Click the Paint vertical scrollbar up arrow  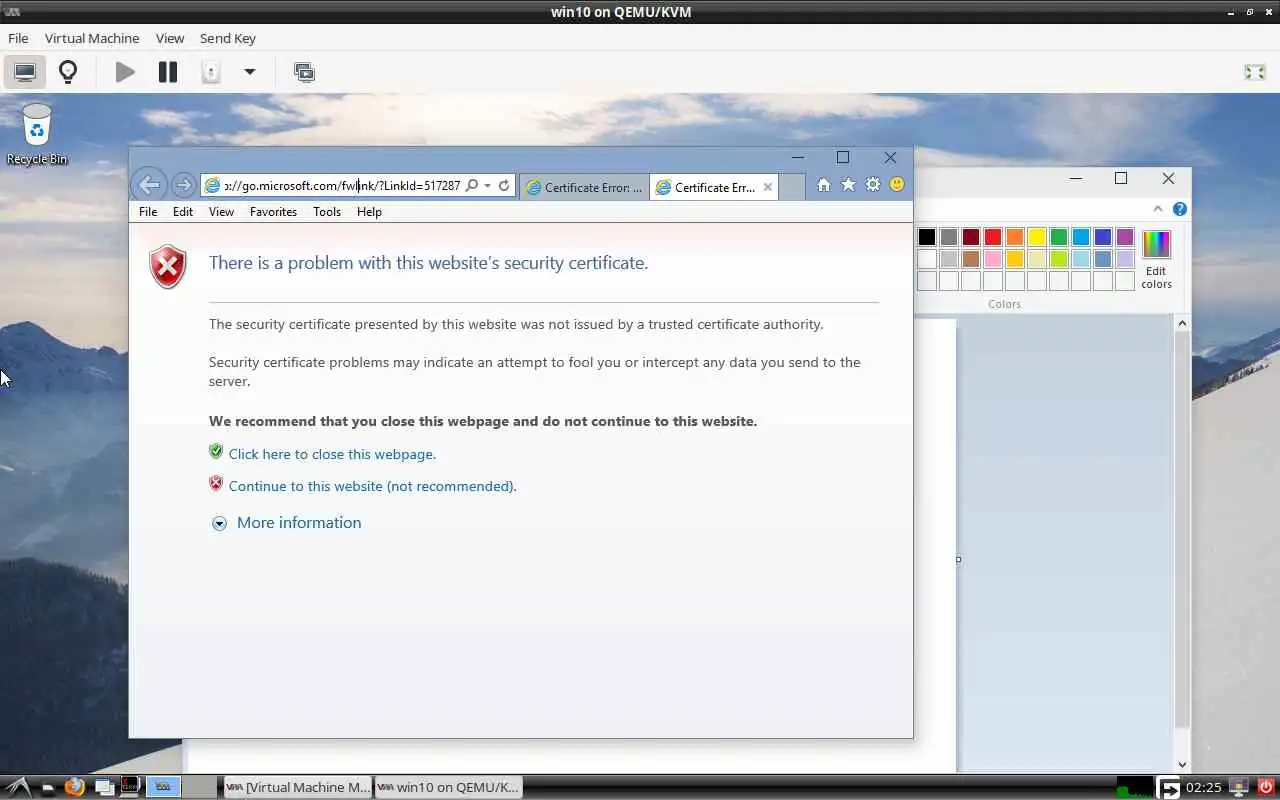pyautogui.click(x=1182, y=323)
